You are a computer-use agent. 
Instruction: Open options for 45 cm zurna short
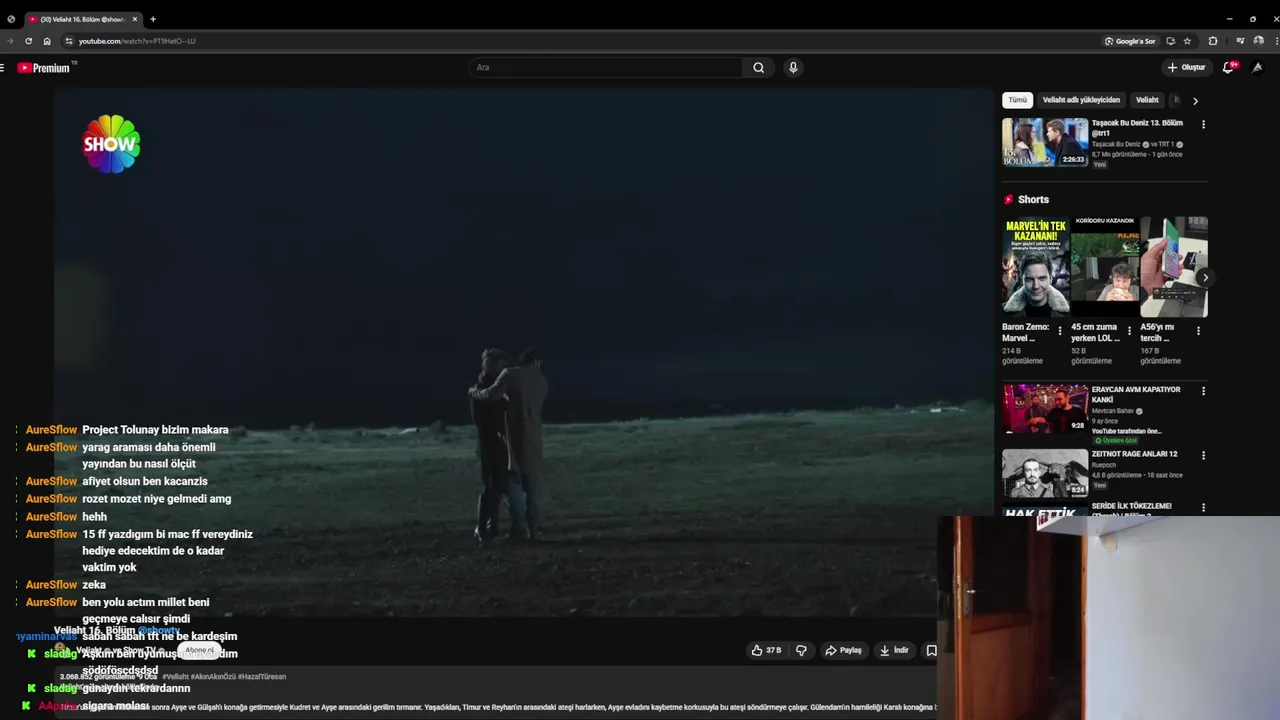click(1129, 331)
